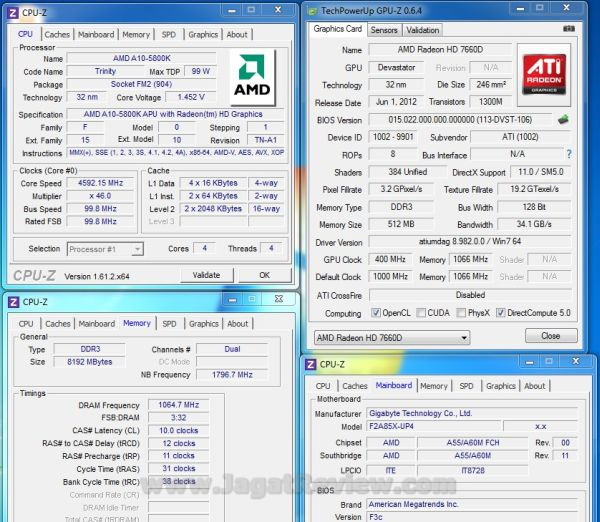Open the Processor #1 selection dropdown
Screen dimensions: 600x522
coord(105,249)
